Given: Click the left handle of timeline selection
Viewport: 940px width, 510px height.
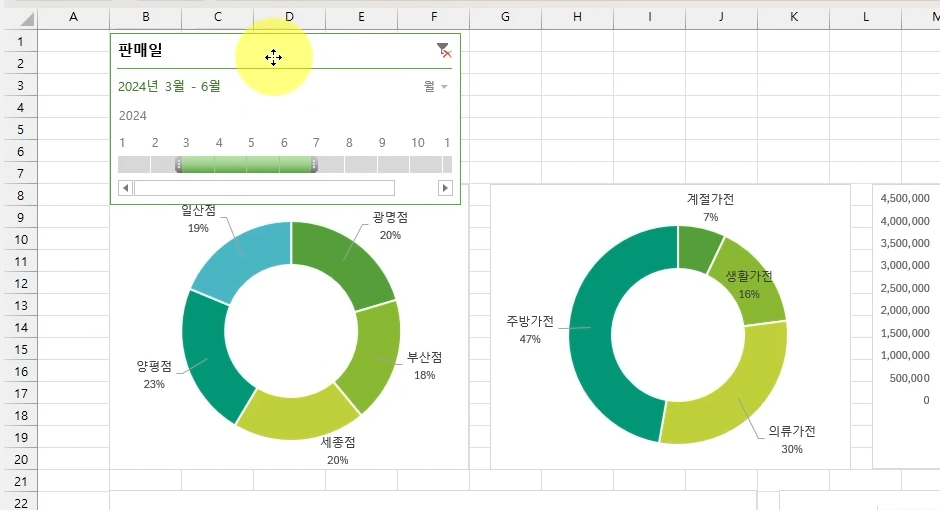Looking at the screenshot, I should pos(179,164).
